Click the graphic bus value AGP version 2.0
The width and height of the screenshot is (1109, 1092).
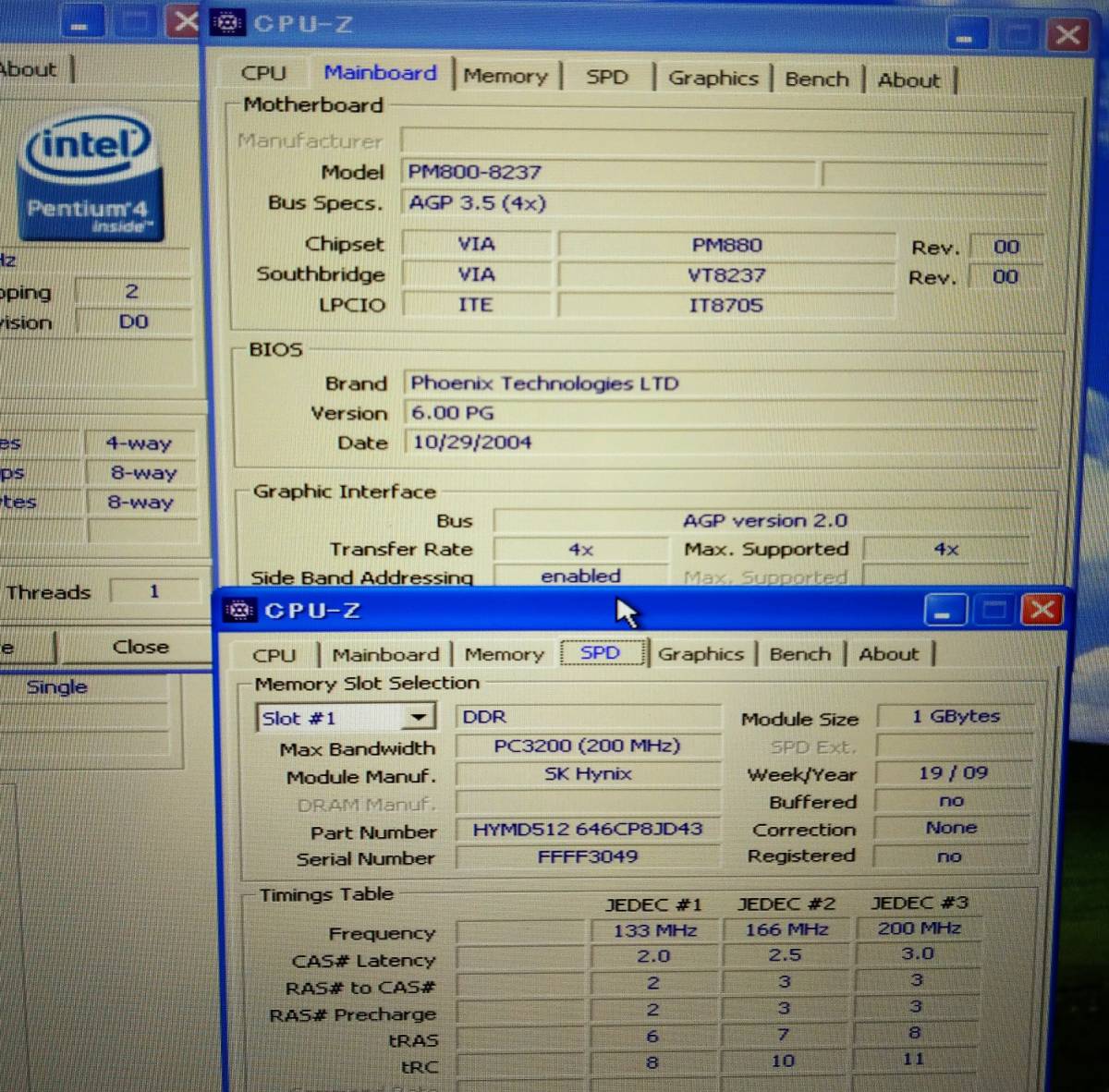click(763, 521)
